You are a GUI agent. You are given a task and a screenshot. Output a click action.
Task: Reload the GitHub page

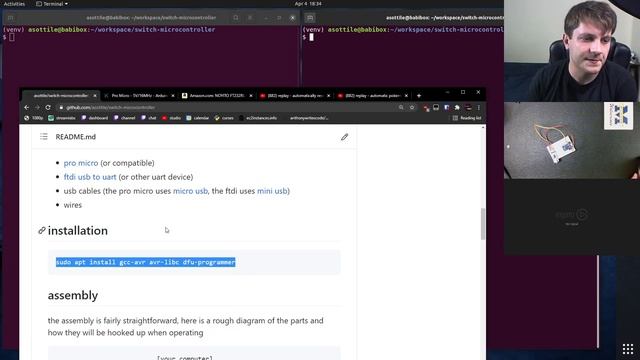click(x=48, y=107)
